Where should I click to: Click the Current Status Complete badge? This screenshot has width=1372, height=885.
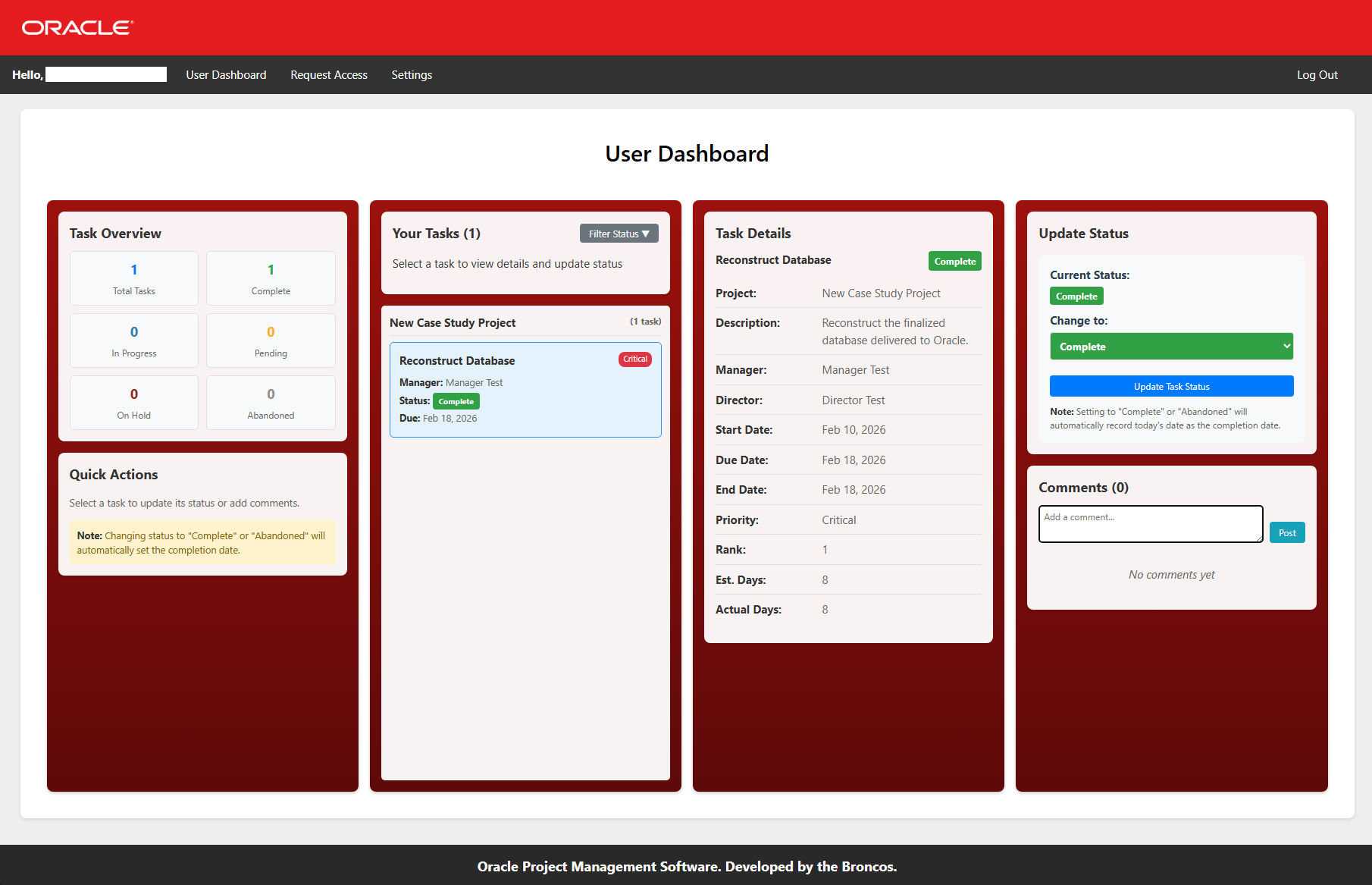[x=1076, y=297]
